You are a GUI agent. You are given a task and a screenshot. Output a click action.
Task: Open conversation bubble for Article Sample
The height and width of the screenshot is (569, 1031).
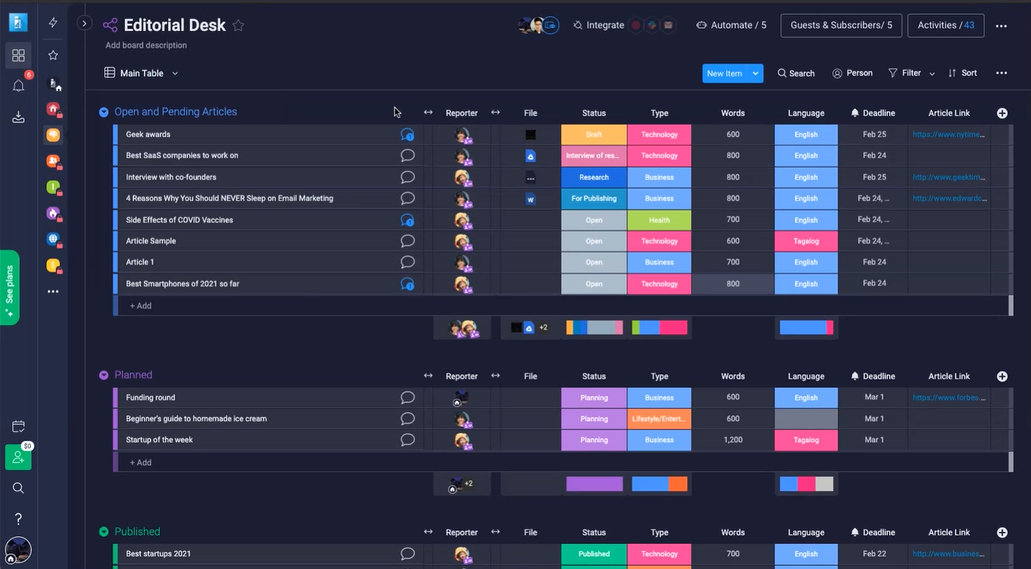pyautogui.click(x=407, y=241)
